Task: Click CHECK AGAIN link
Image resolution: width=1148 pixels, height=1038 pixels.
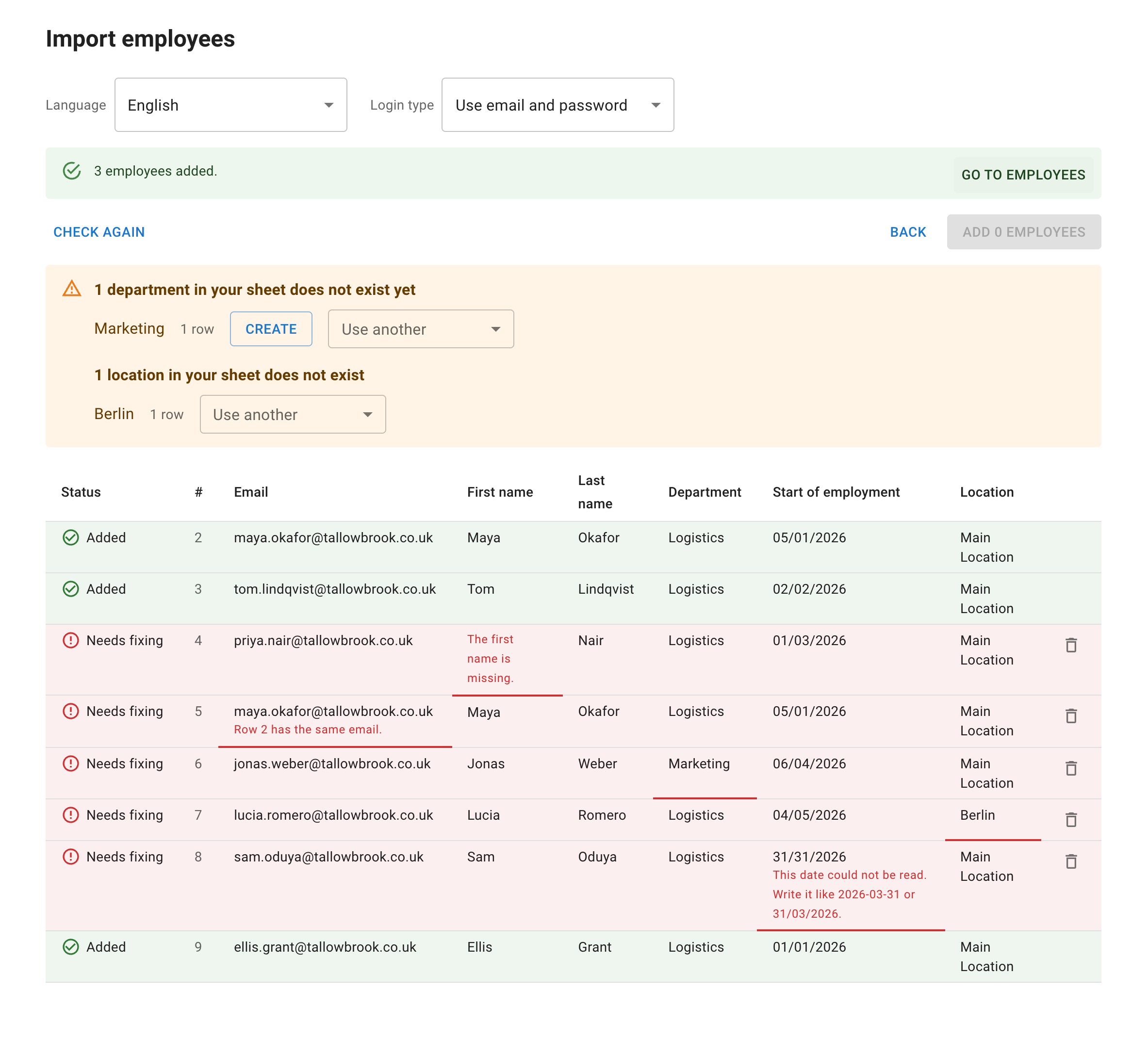Action: click(99, 232)
